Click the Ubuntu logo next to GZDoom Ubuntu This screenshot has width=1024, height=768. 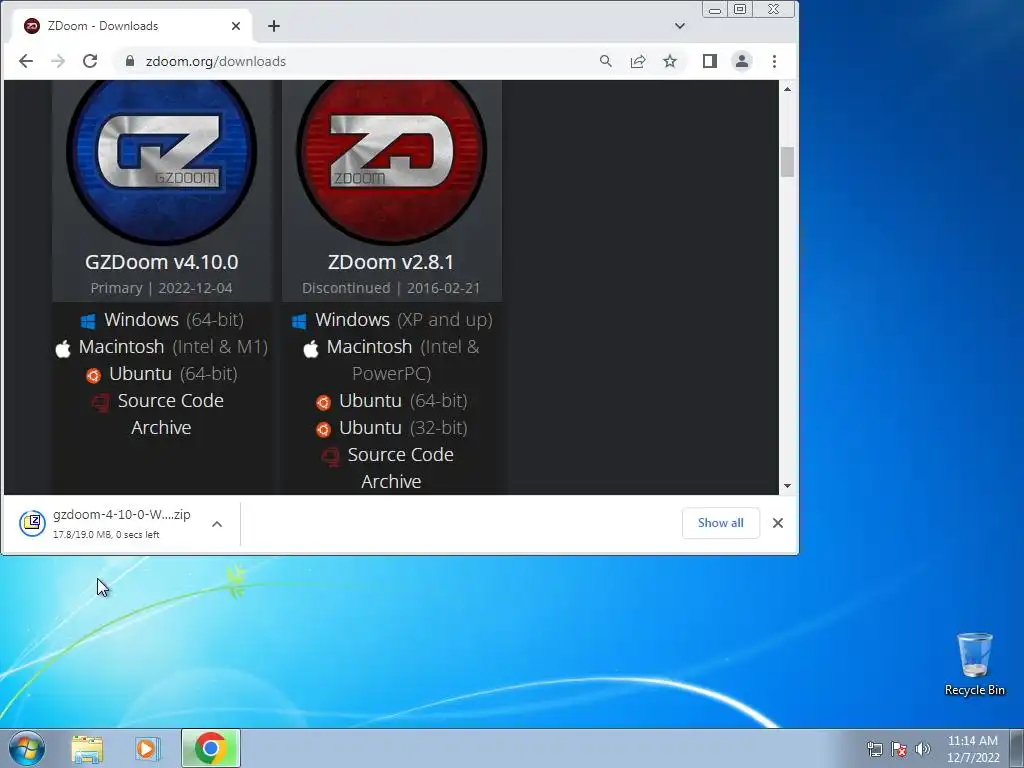pos(93,376)
